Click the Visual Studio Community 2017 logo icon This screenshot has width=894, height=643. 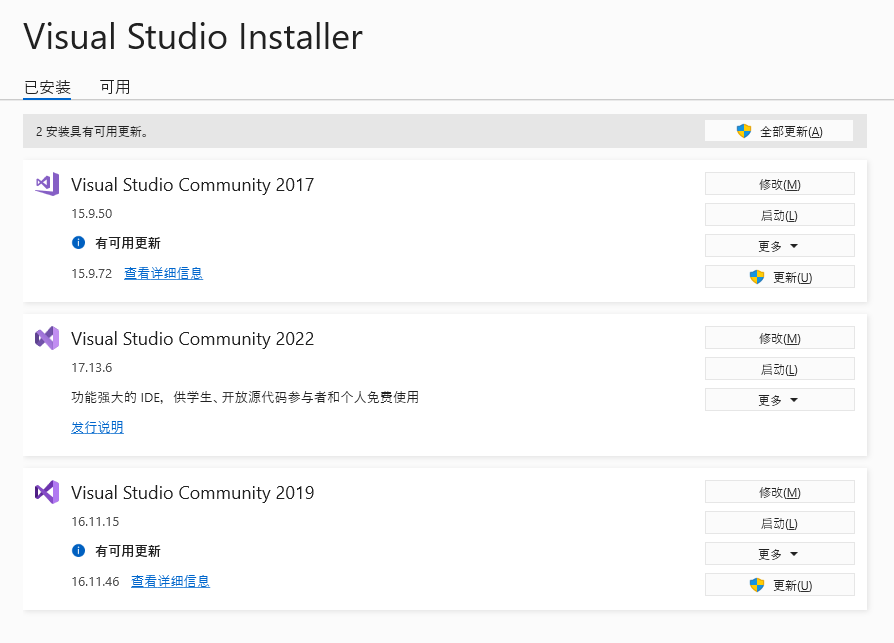[47, 184]
